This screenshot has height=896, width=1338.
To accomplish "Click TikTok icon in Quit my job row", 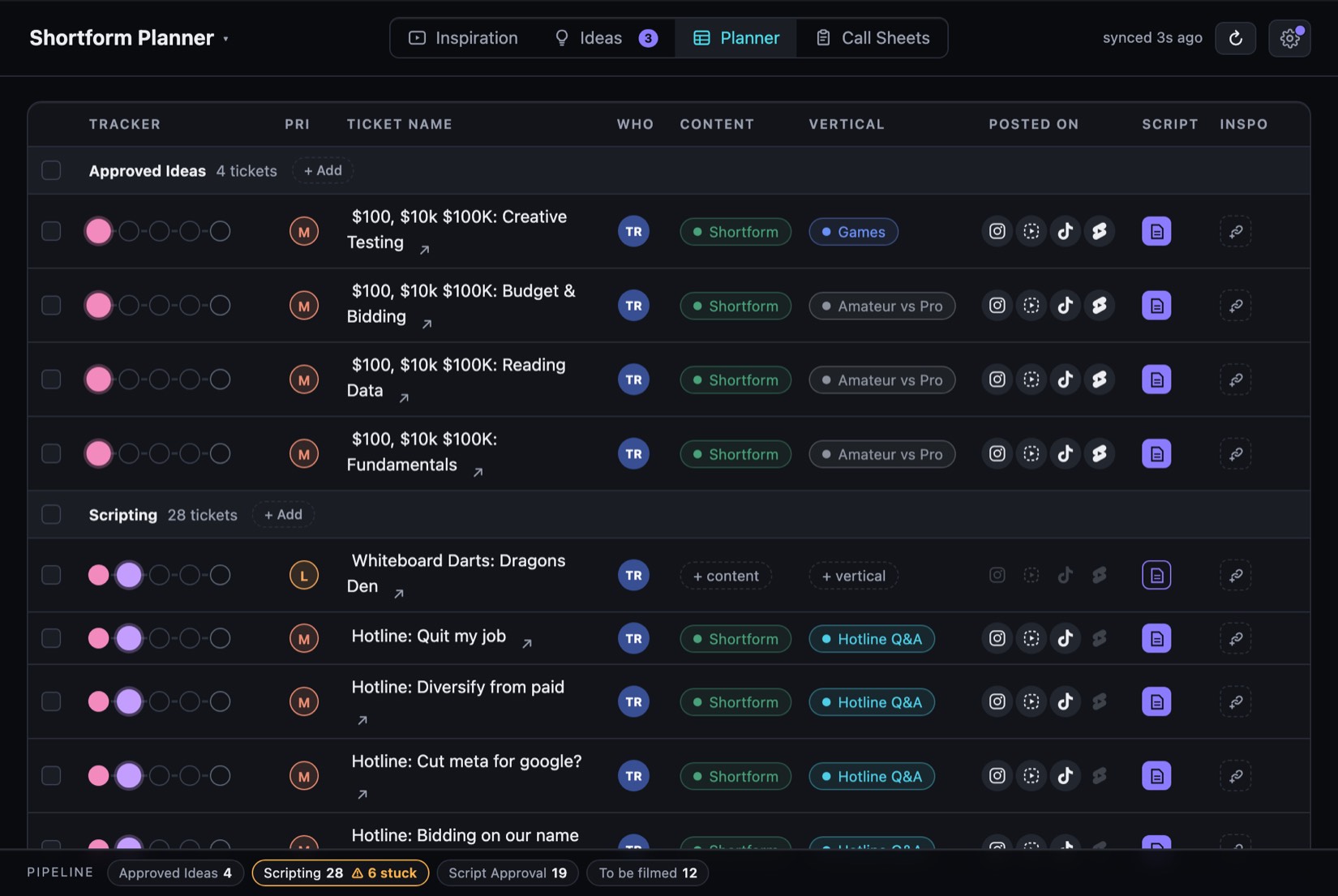I will tap(1065, 638).
